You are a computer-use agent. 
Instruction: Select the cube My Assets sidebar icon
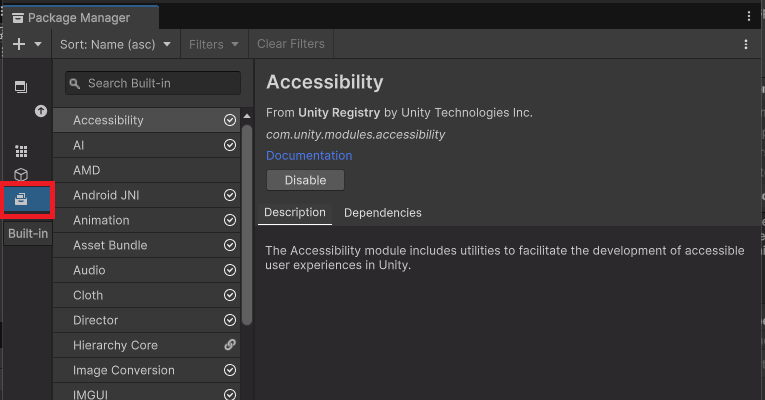tap(21, 175)
